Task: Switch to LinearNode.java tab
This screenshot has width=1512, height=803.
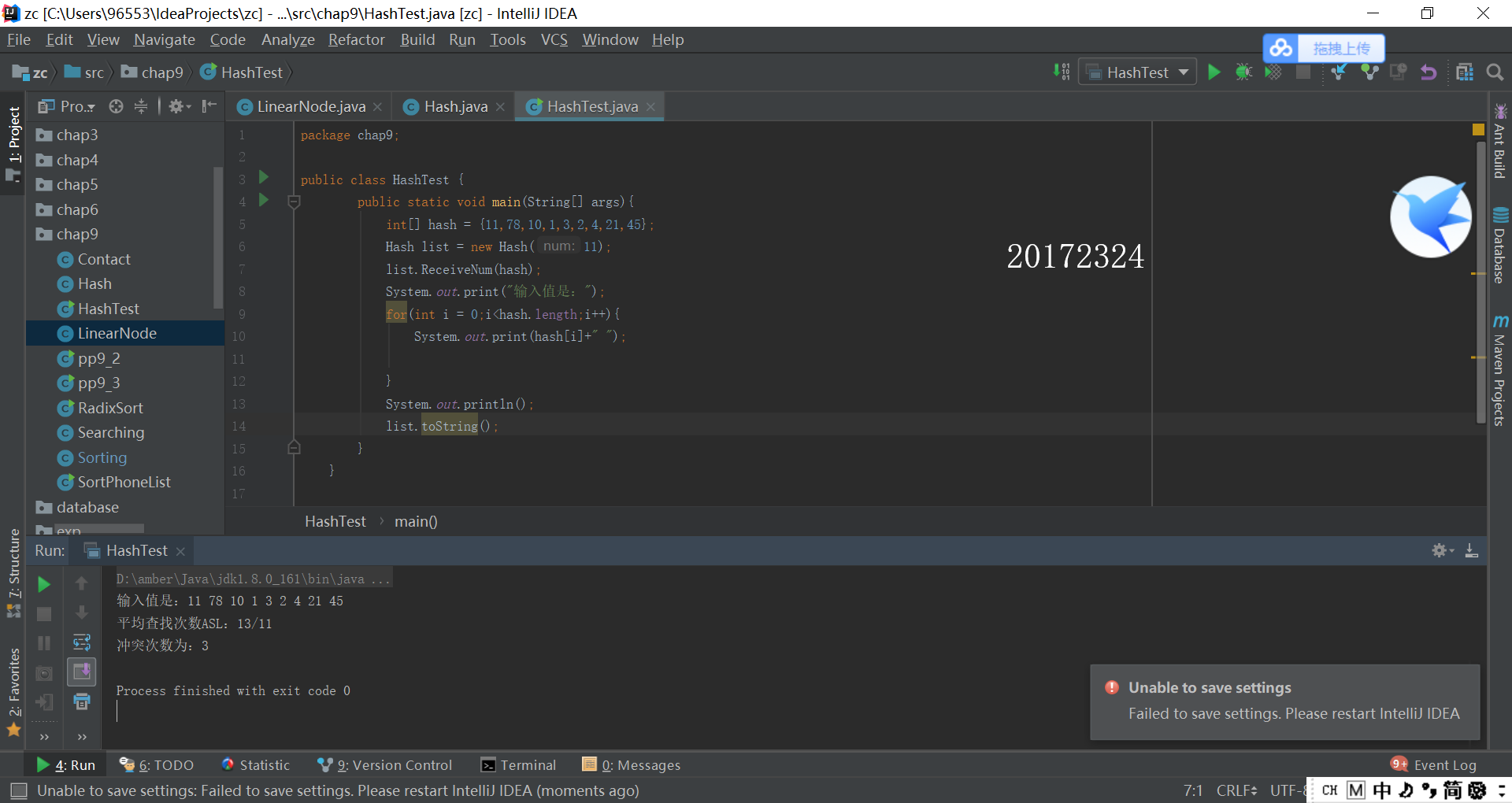Action: (310, 106)
